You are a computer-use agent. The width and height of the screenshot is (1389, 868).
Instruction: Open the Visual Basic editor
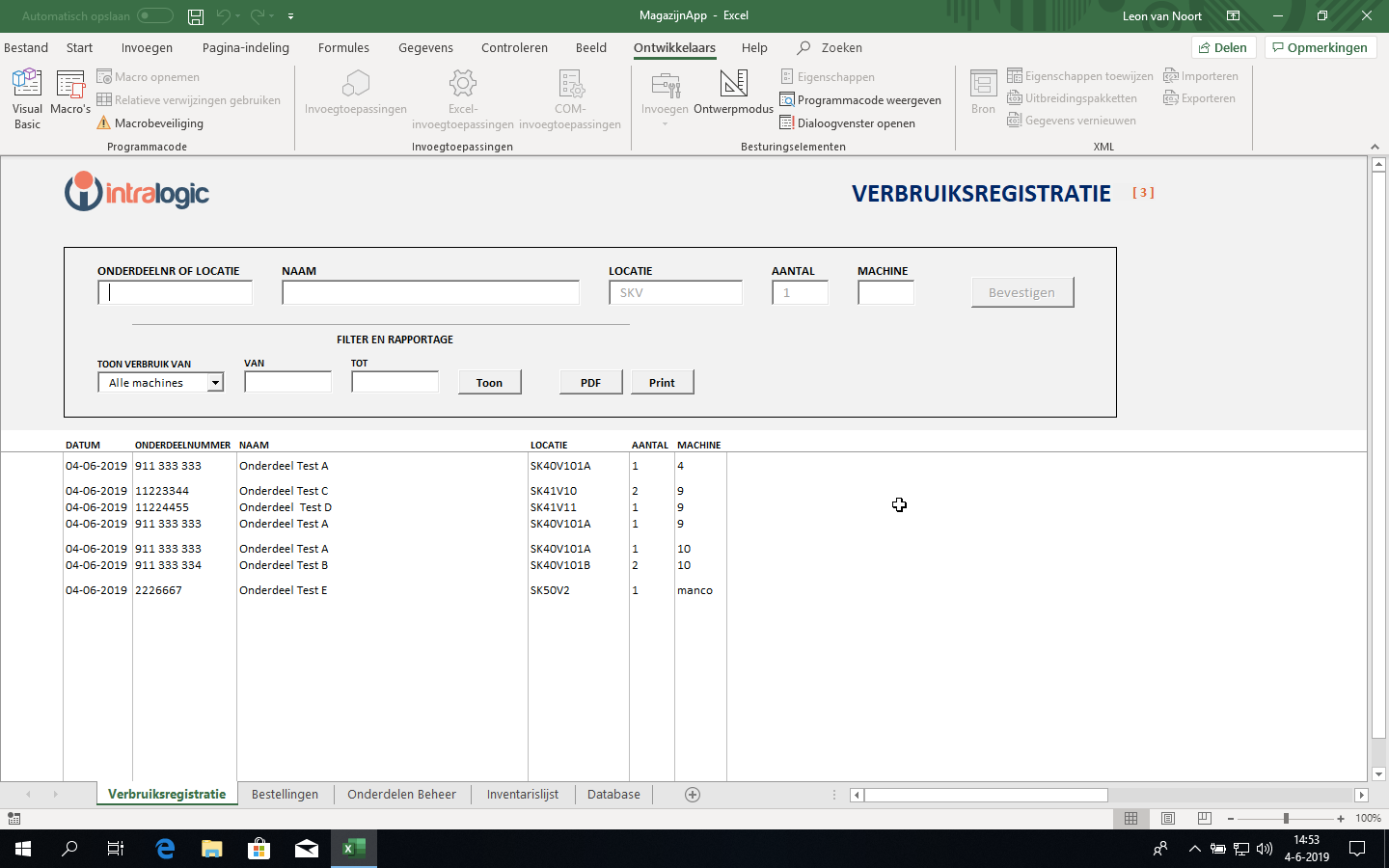point(27,97)
